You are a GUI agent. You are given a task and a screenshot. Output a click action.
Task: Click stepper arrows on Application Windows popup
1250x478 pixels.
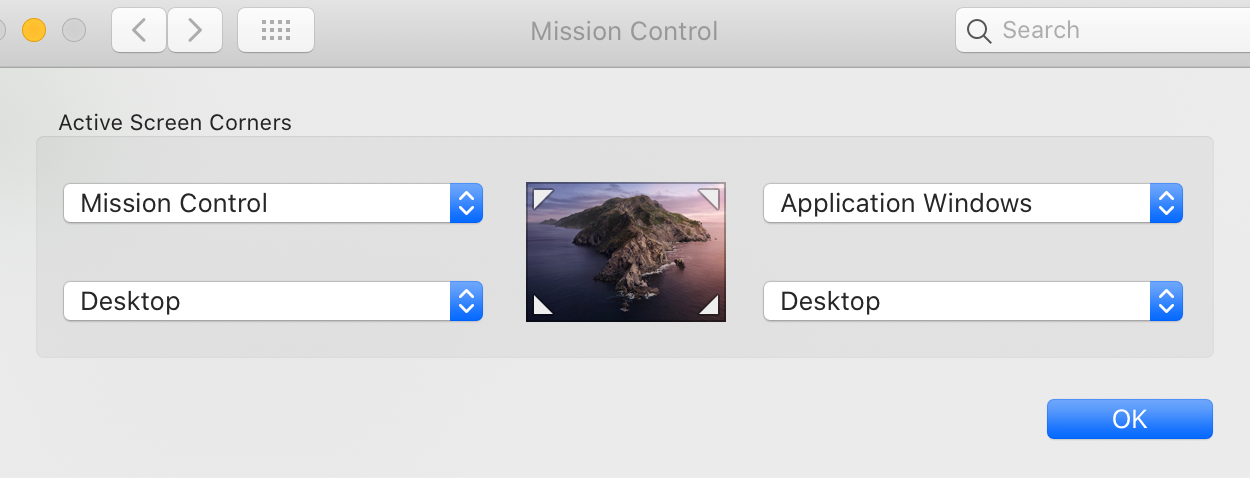(x=1166, y=203)
